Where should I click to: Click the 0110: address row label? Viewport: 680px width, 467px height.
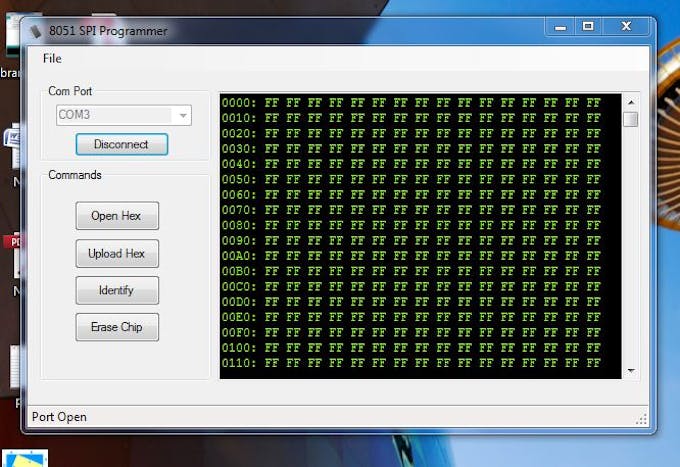(x=239, y=363)
